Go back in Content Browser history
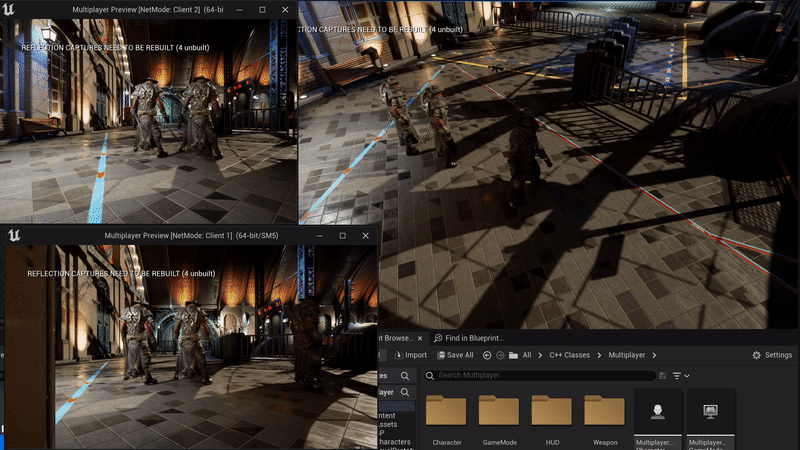This screenshot has width=800, height=450. (487, 355)
